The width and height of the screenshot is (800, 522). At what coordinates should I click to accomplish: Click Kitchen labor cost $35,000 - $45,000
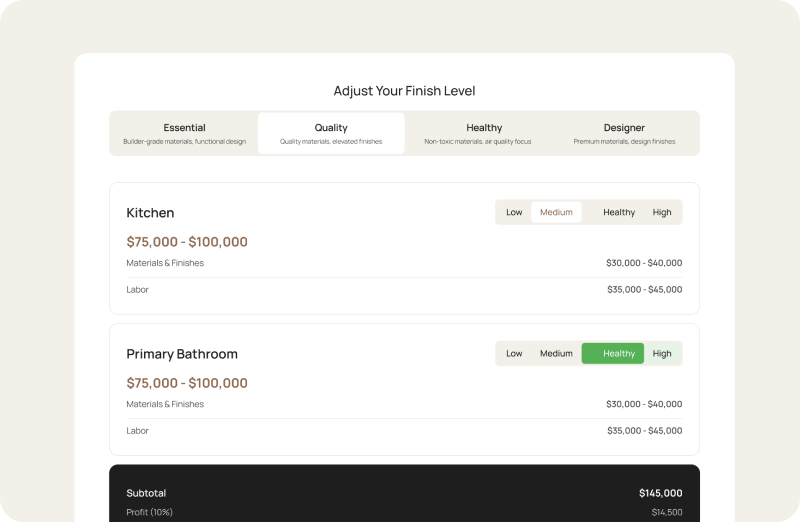(x=644, y=289)
